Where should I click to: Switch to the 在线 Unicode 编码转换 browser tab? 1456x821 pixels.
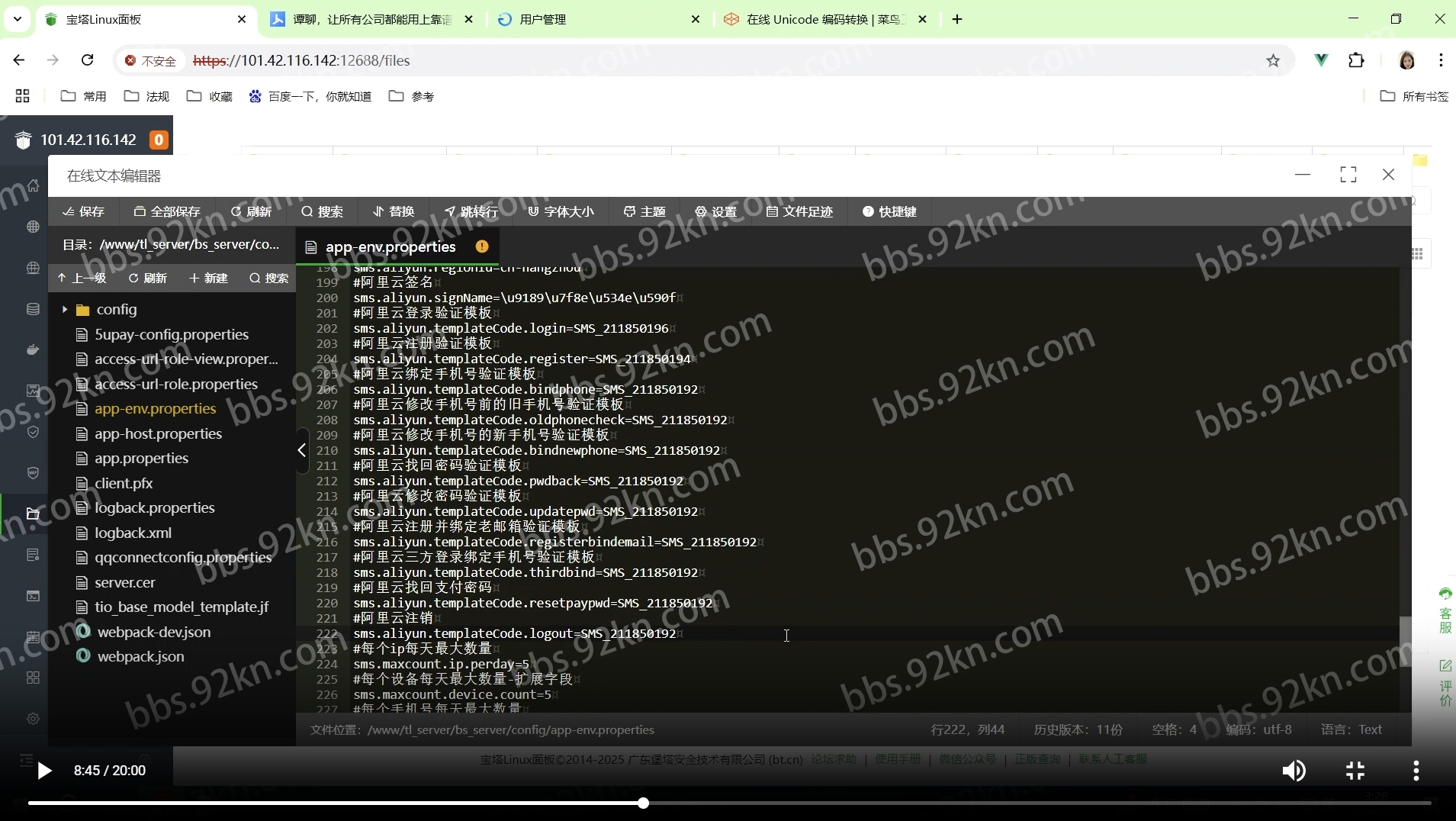(x=826, y=19)
